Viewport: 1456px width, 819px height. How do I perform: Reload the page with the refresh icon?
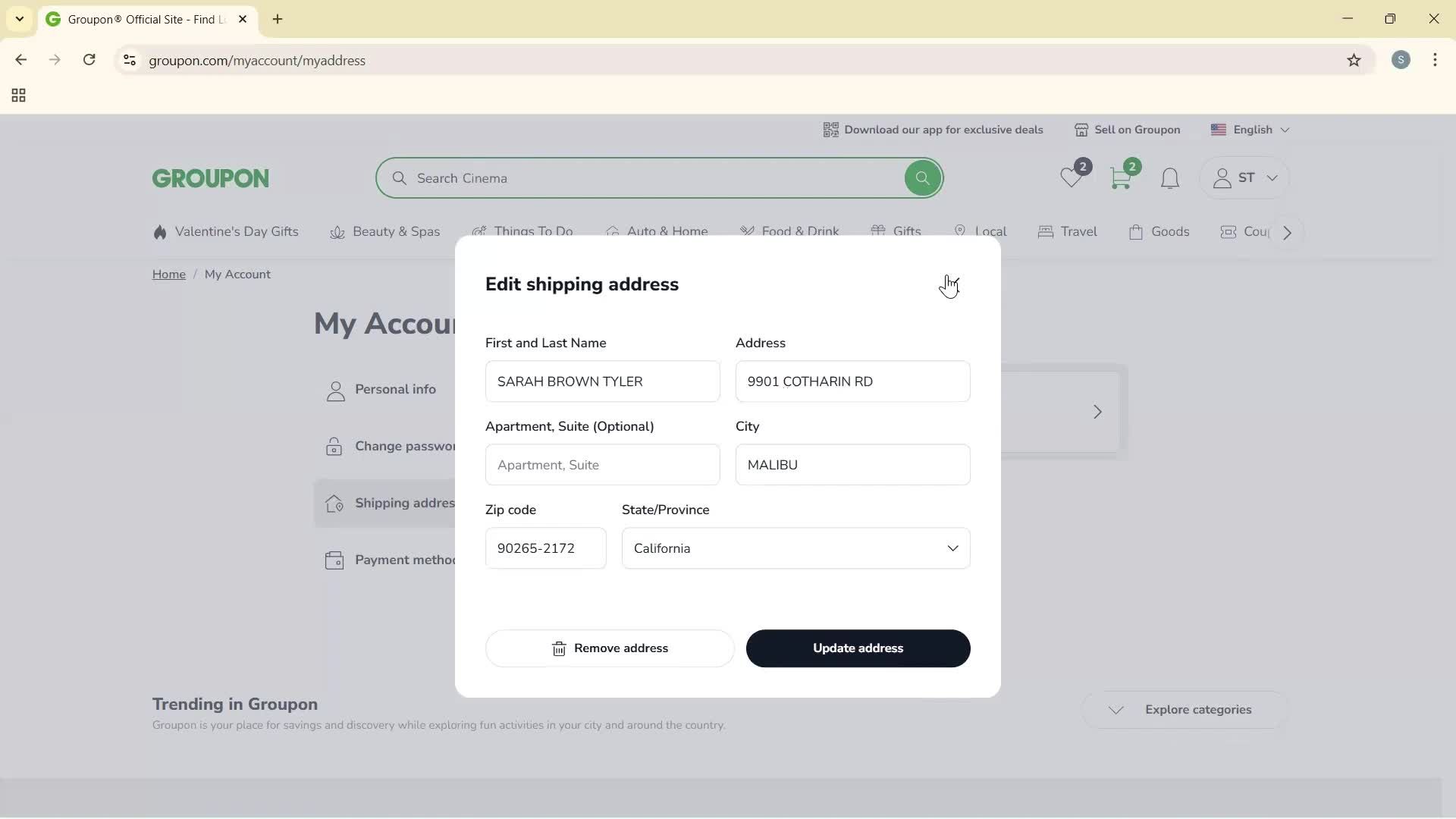(x=89, y=60)
